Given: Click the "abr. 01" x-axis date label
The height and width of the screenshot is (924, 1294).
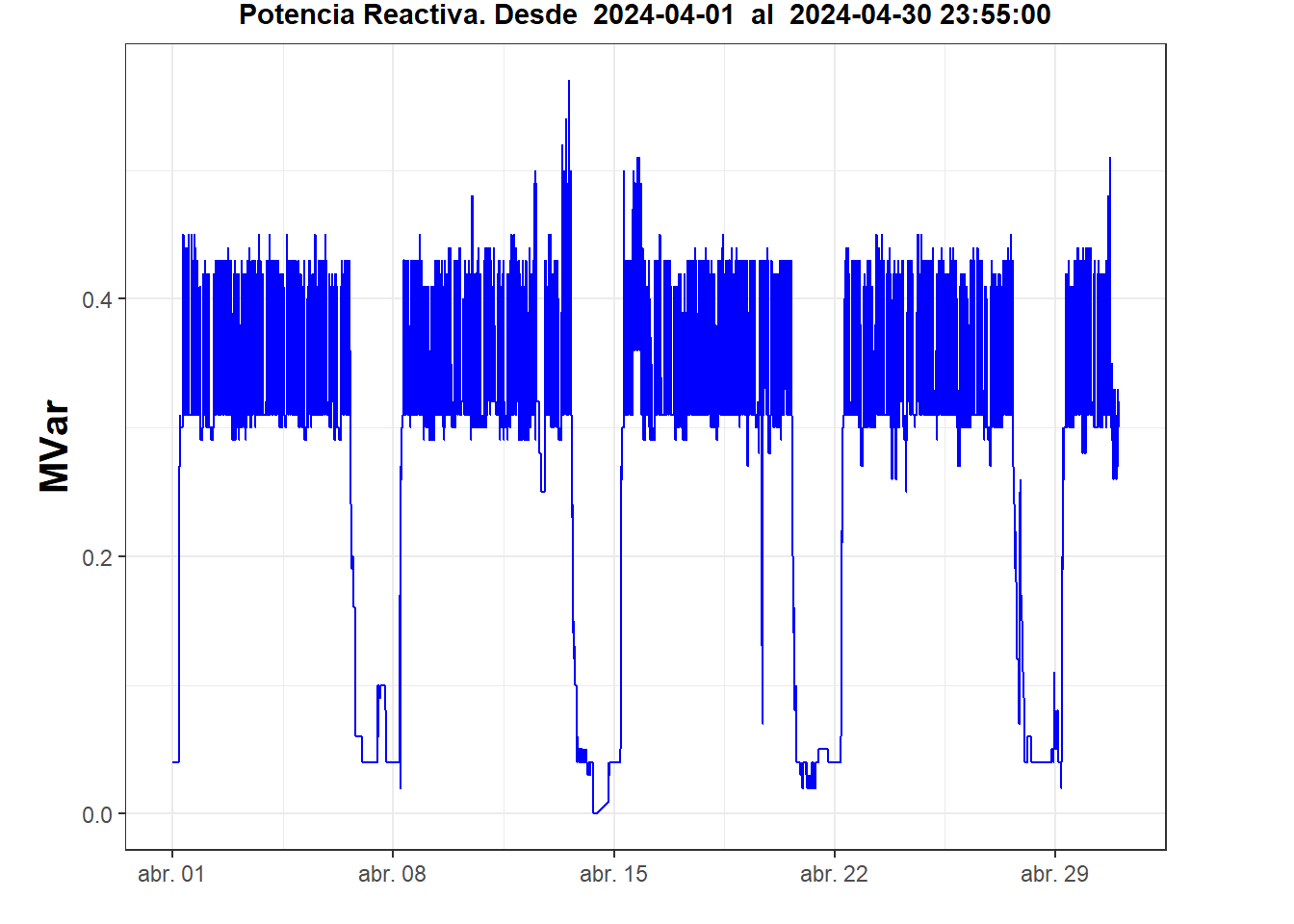Looking at the screenshot, I should tap(171, 874).
